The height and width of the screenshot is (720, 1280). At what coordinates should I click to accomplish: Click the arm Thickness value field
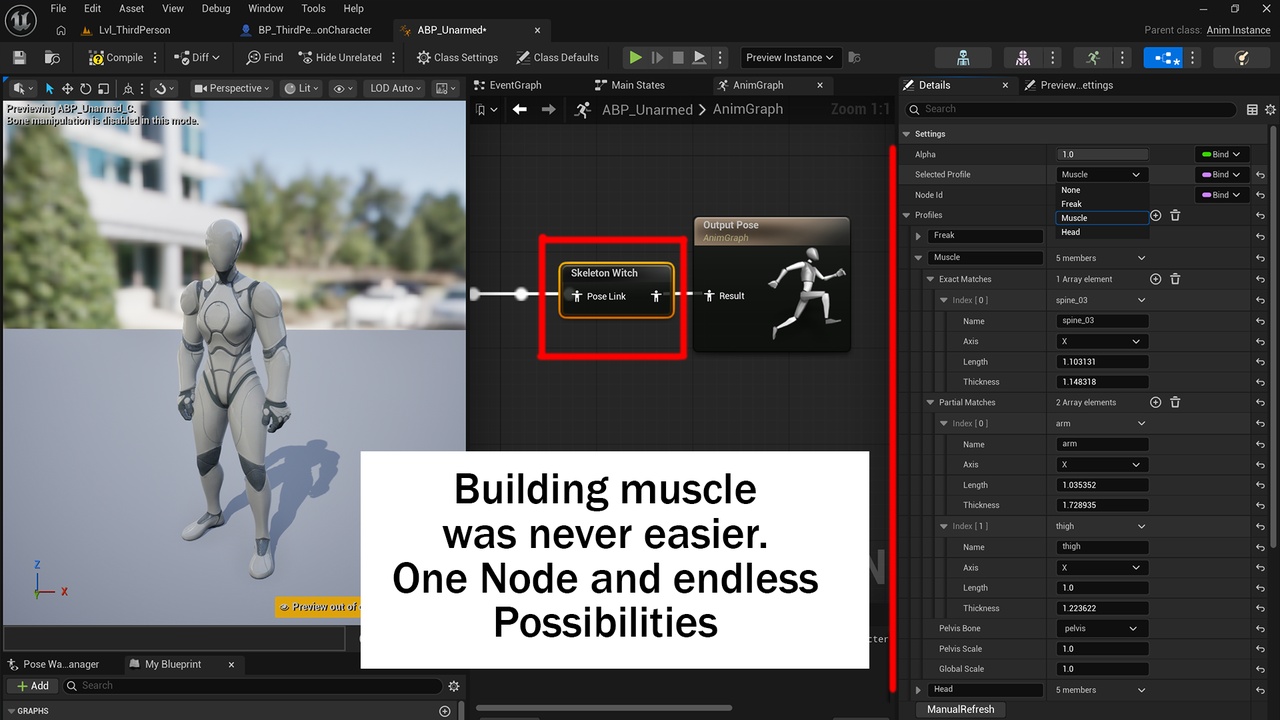(1102, 505)
